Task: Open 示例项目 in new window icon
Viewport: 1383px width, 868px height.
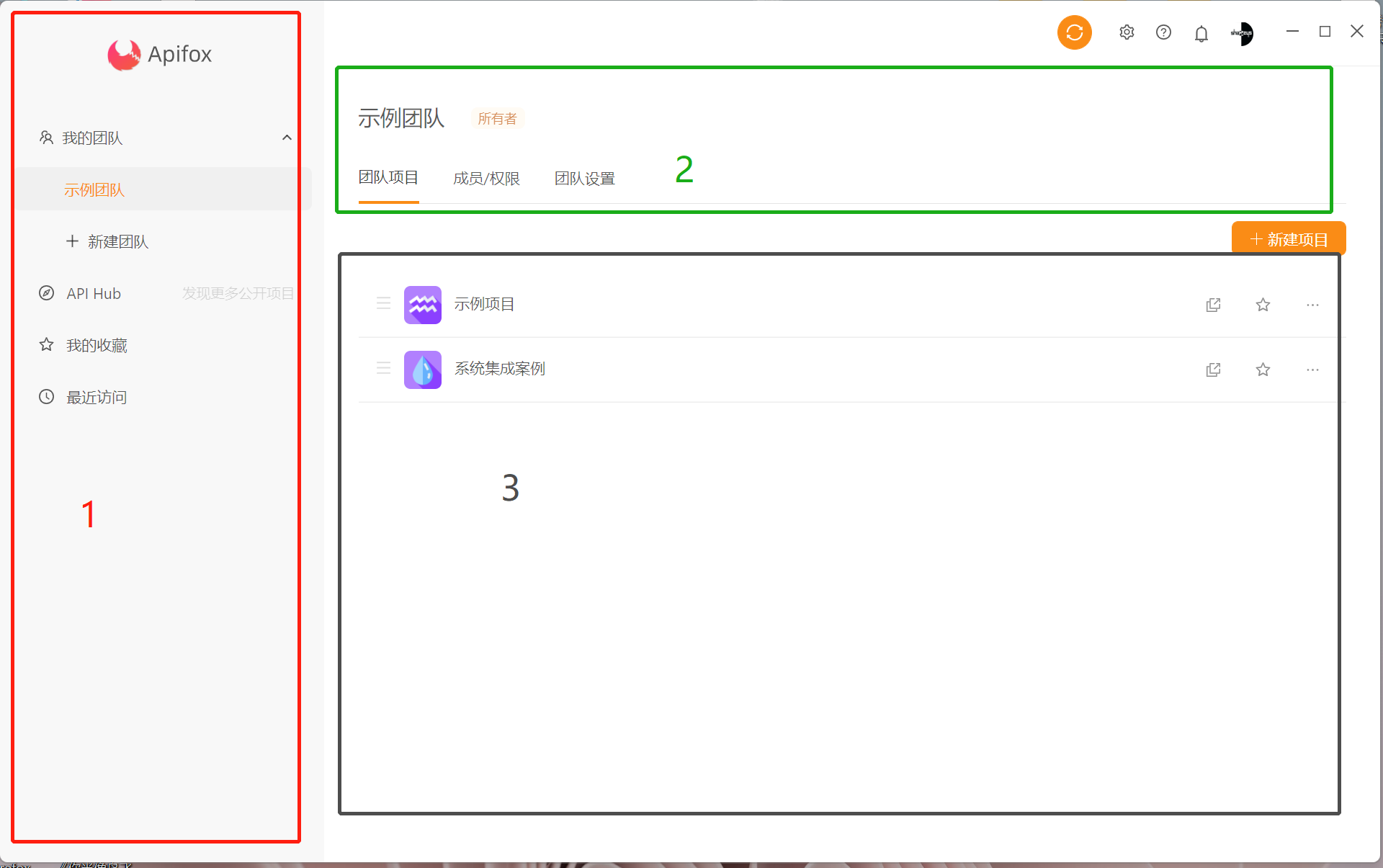Action: click(1213, 305)
